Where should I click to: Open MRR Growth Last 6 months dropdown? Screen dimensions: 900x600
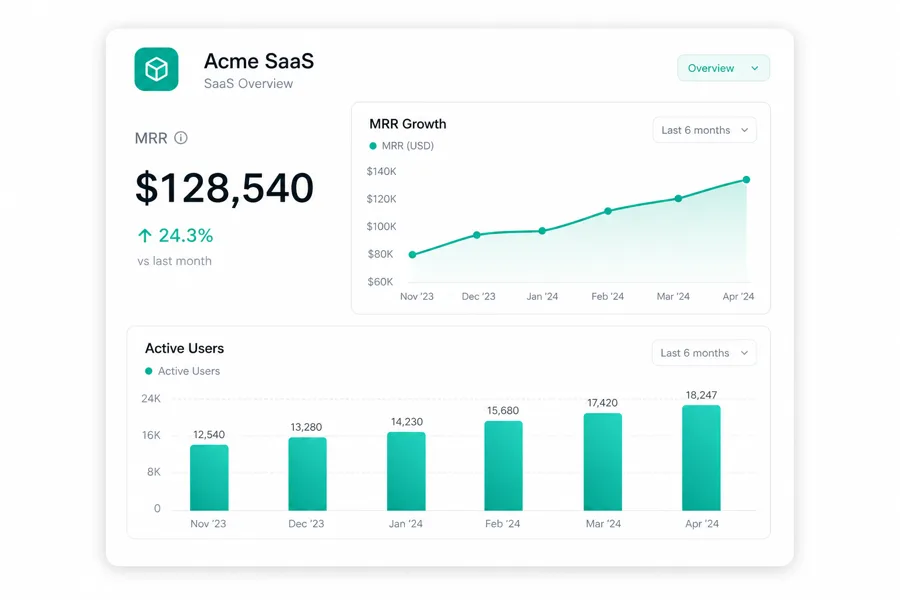tap(704, 130)
